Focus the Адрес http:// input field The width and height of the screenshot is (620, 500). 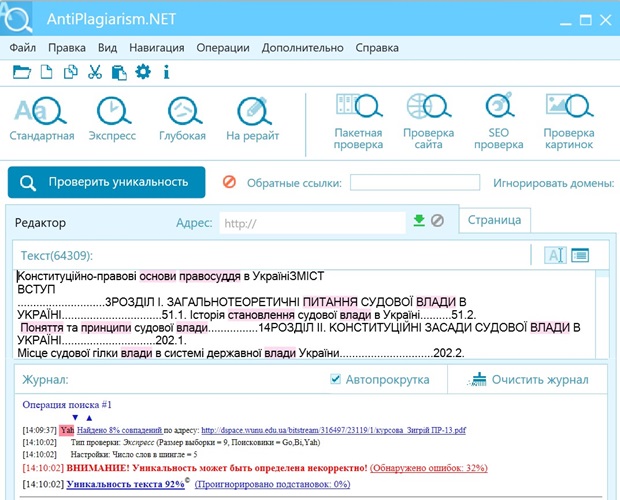[x=312, y=223]
